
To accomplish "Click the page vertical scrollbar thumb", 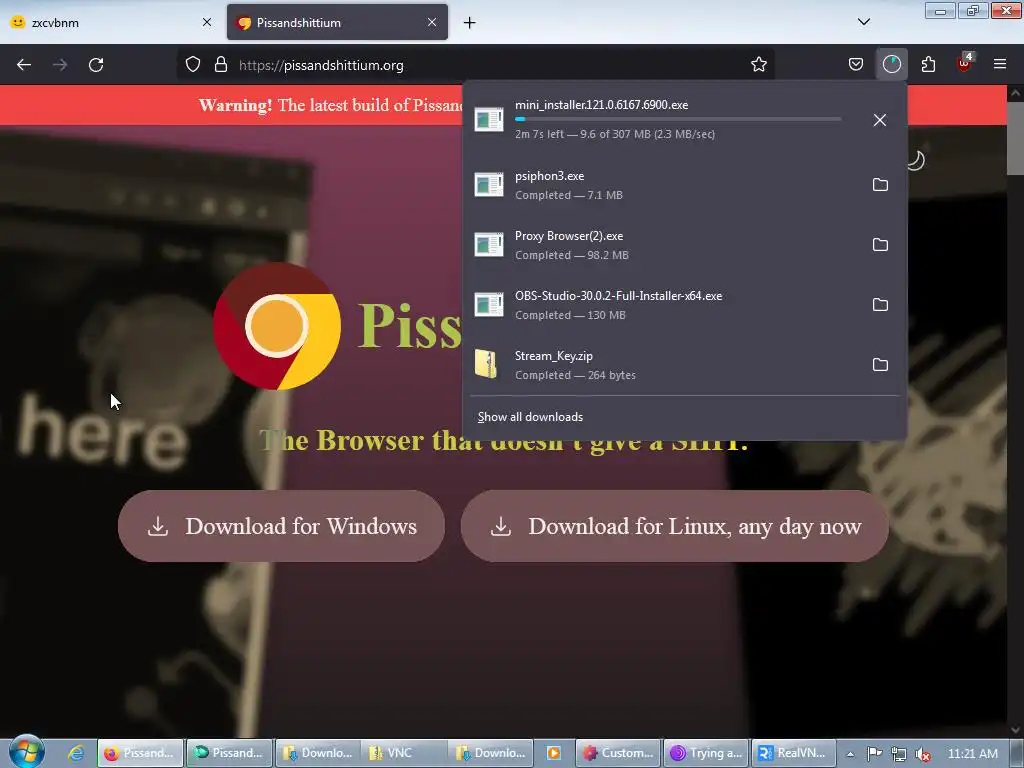I will coord(1015,138).
